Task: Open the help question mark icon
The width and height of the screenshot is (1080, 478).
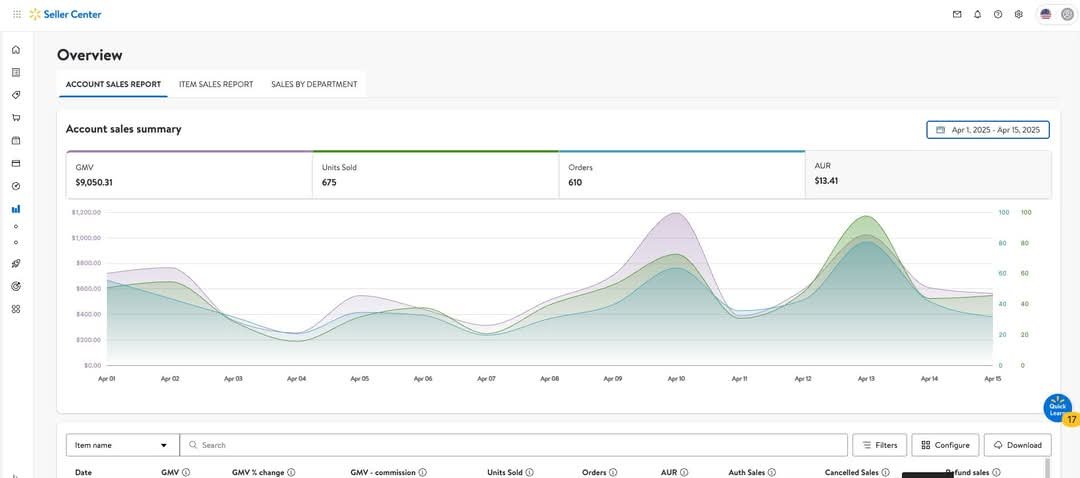Action: click(x=998, y=14)
